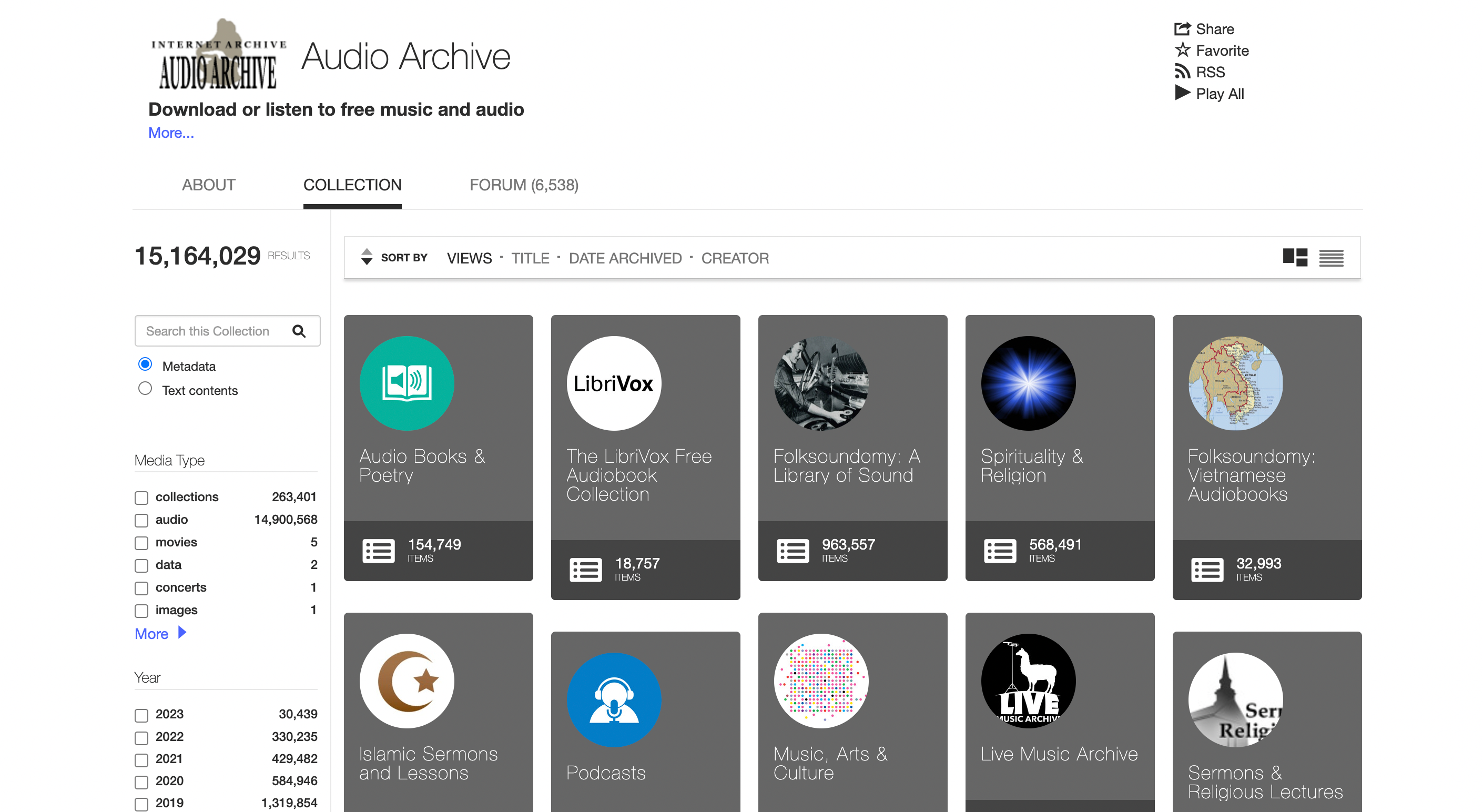Tick the collections media type checkbox
This screenshot has width=1483, height=812.
[x=141, y=498]
